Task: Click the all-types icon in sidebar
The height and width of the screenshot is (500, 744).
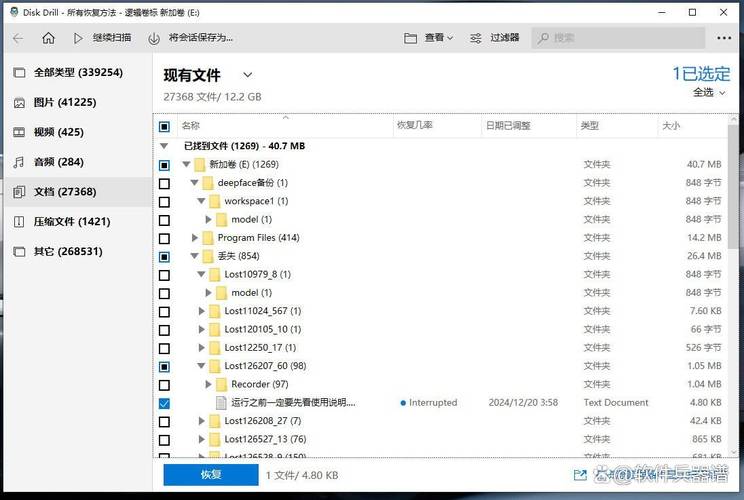Action: click(19, 73)
